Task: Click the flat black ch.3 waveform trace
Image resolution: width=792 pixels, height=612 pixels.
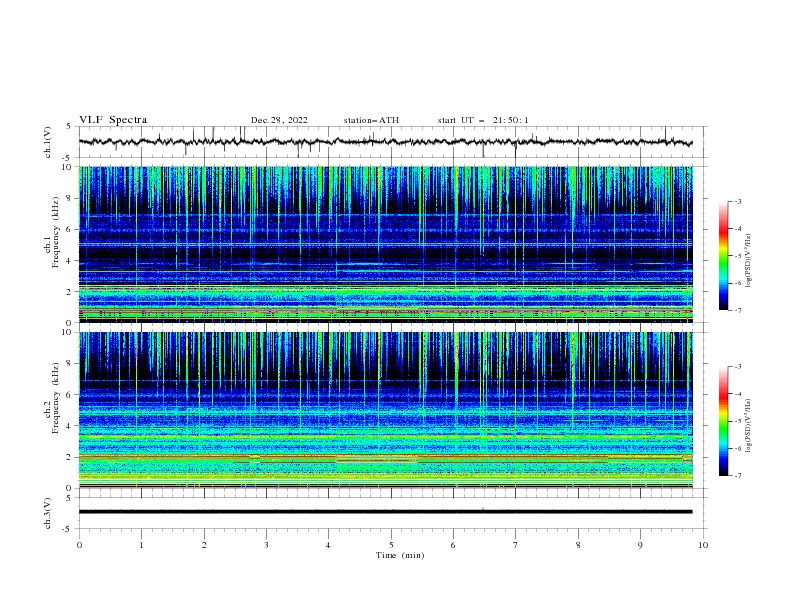Action: click(x=385, y=512)
